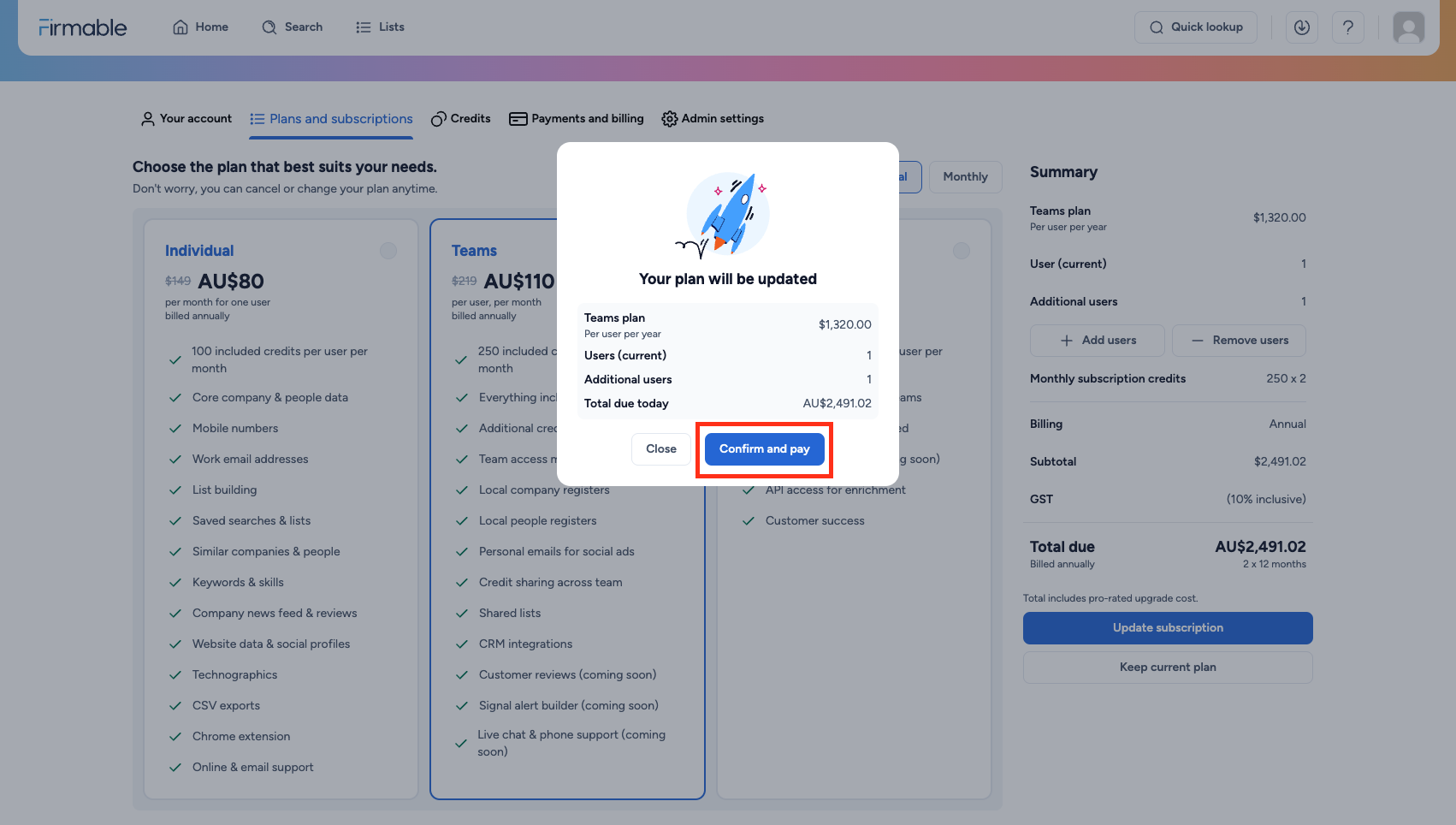Click the rocket illustration in dialog
The height and width of the screenshot is (825, 1456).
tap(725, 215)
